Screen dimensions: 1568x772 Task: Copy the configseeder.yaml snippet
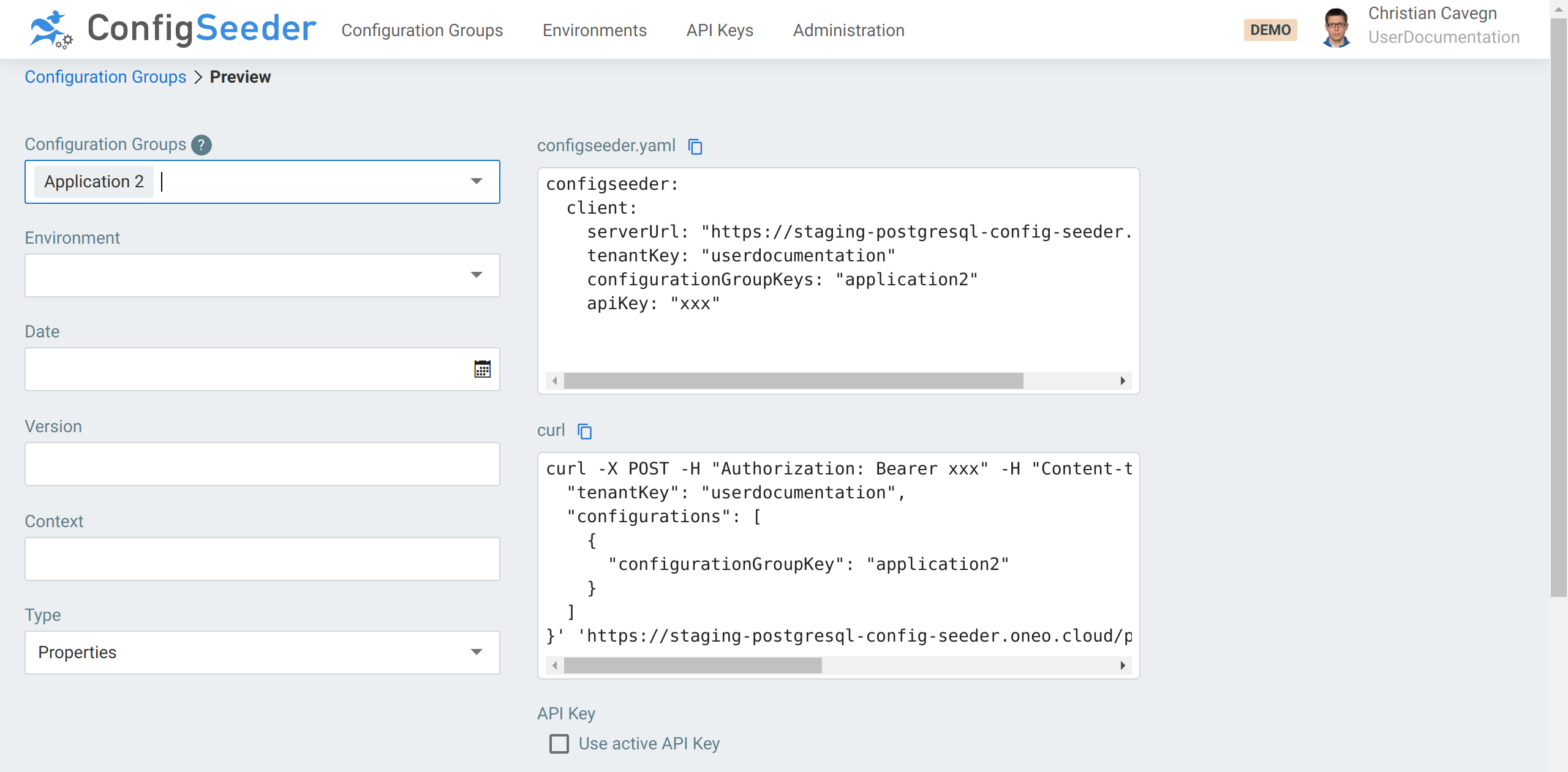click(696, 146)
